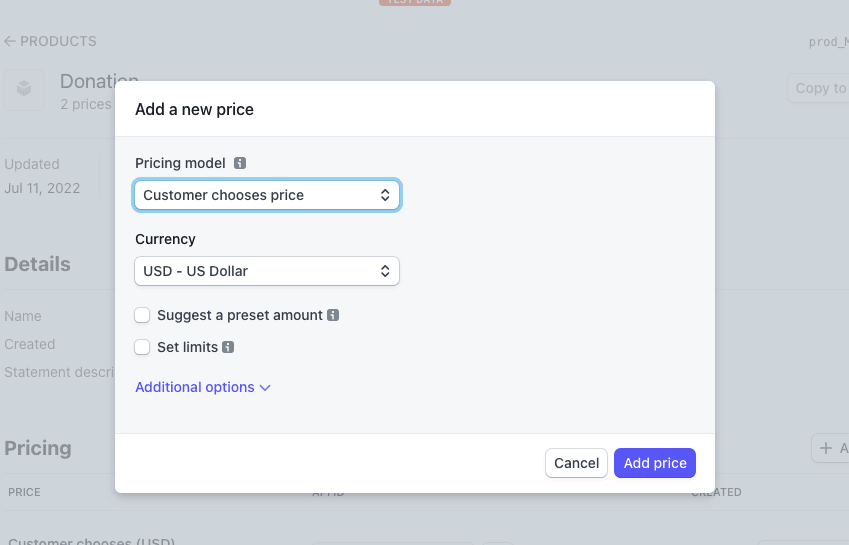Click the PRICE column header
Image resolution: width=849 pixels, height=545 pixels.
click(x=24, y=492)
